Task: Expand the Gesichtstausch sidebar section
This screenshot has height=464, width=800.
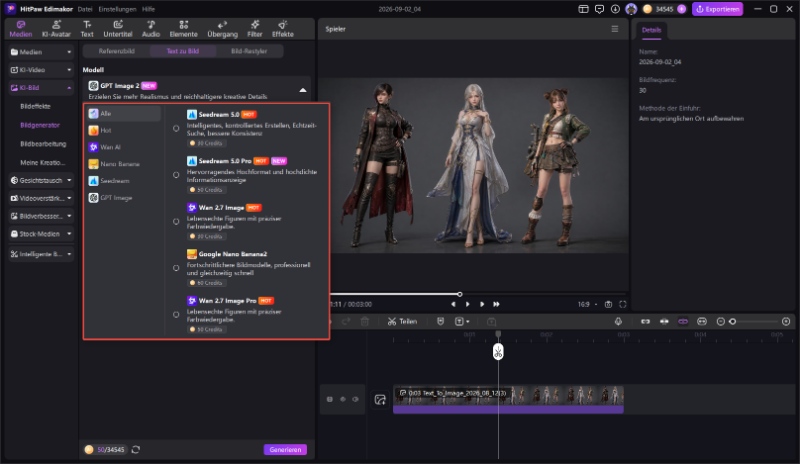Action: point(41,180)
